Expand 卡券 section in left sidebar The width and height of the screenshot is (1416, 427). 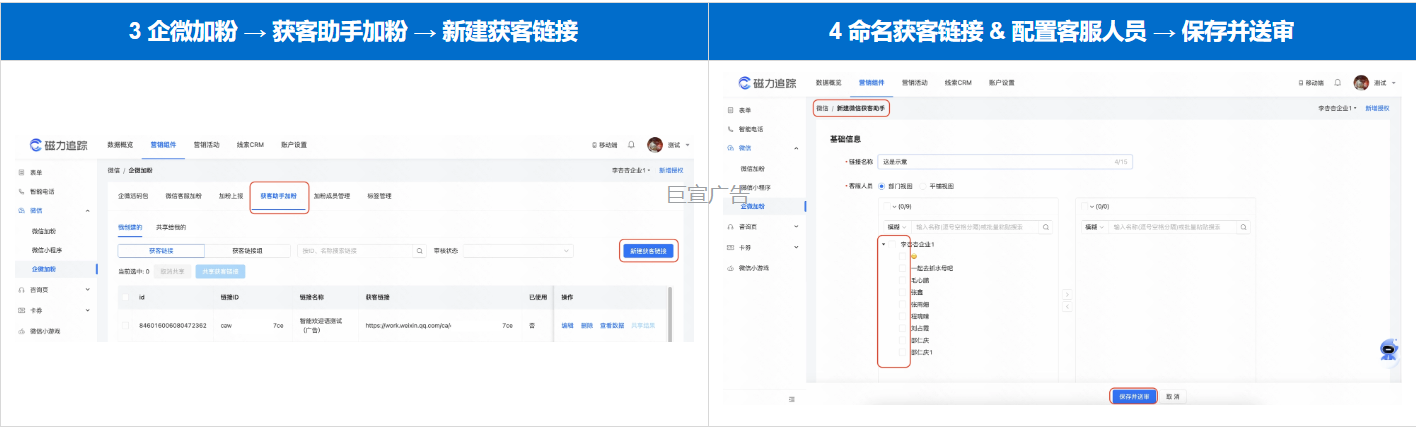[87, 311]
